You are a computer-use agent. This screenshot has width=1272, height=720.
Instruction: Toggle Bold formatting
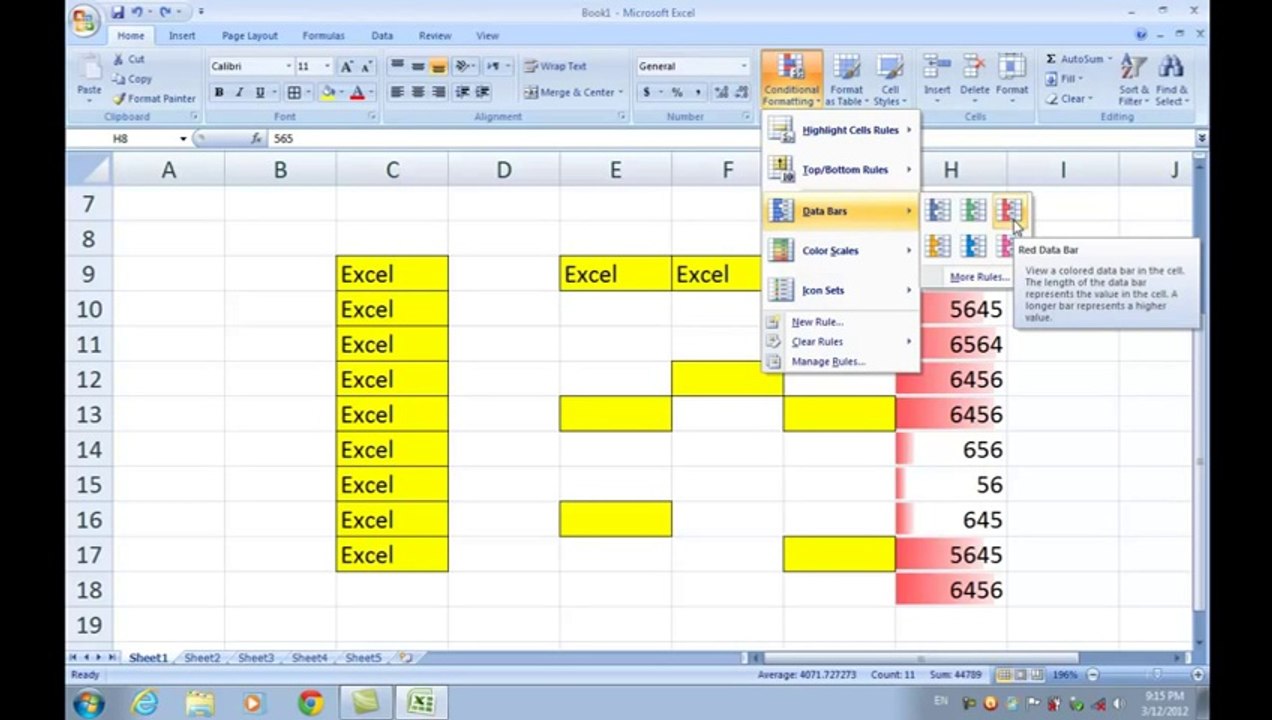pyautogui.click(x=219, y=92)
